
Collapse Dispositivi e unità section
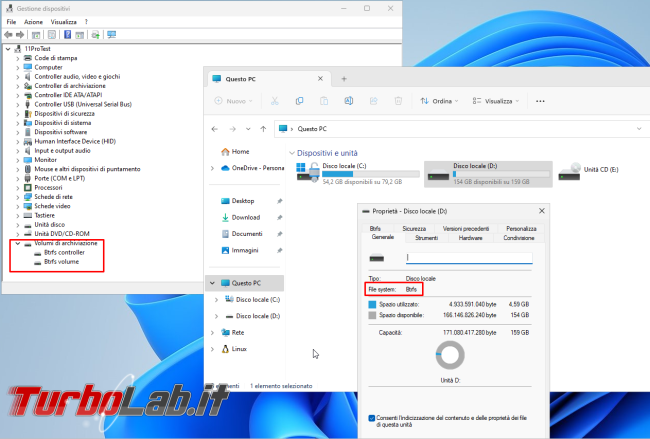[x=292, y=153]
